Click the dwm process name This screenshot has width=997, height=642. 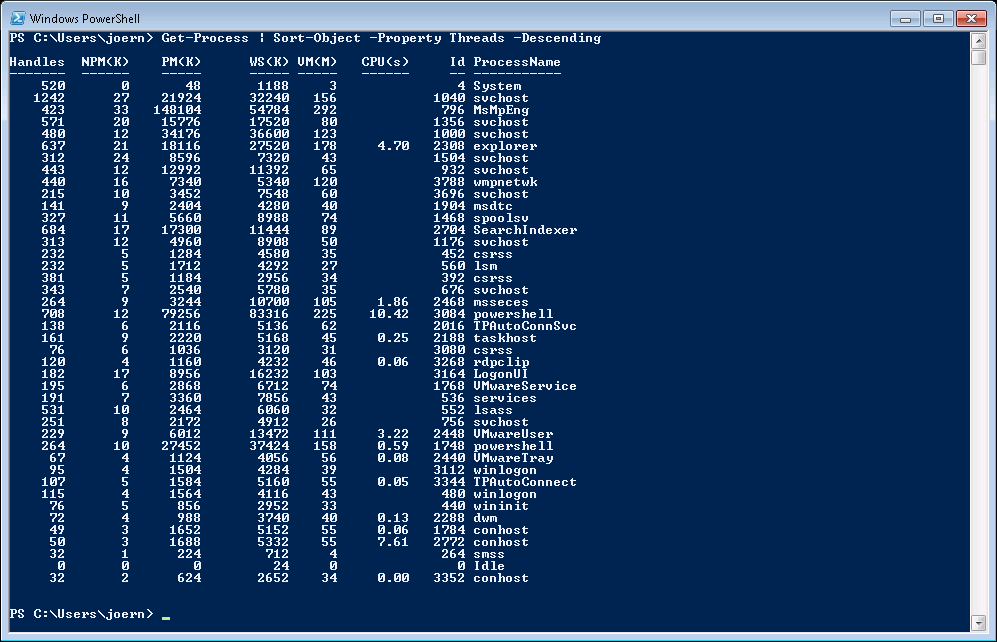coord(485,518)
